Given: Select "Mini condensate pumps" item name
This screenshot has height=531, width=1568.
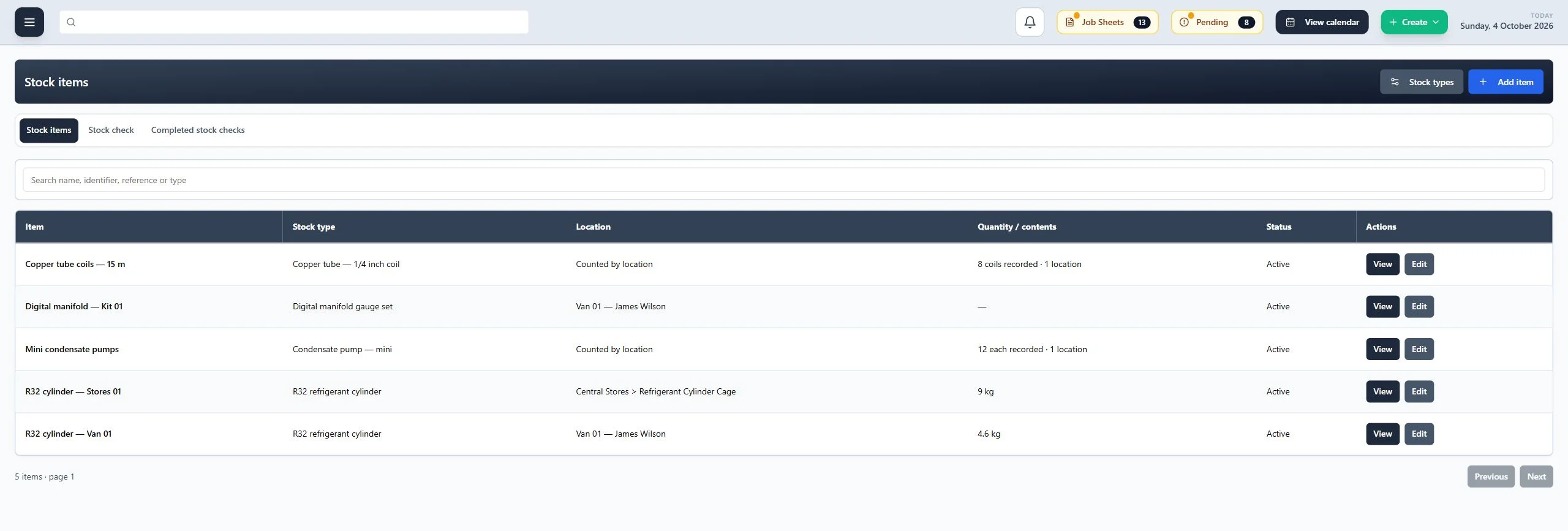Looking at the screenshot, I should tap(72, 350).
